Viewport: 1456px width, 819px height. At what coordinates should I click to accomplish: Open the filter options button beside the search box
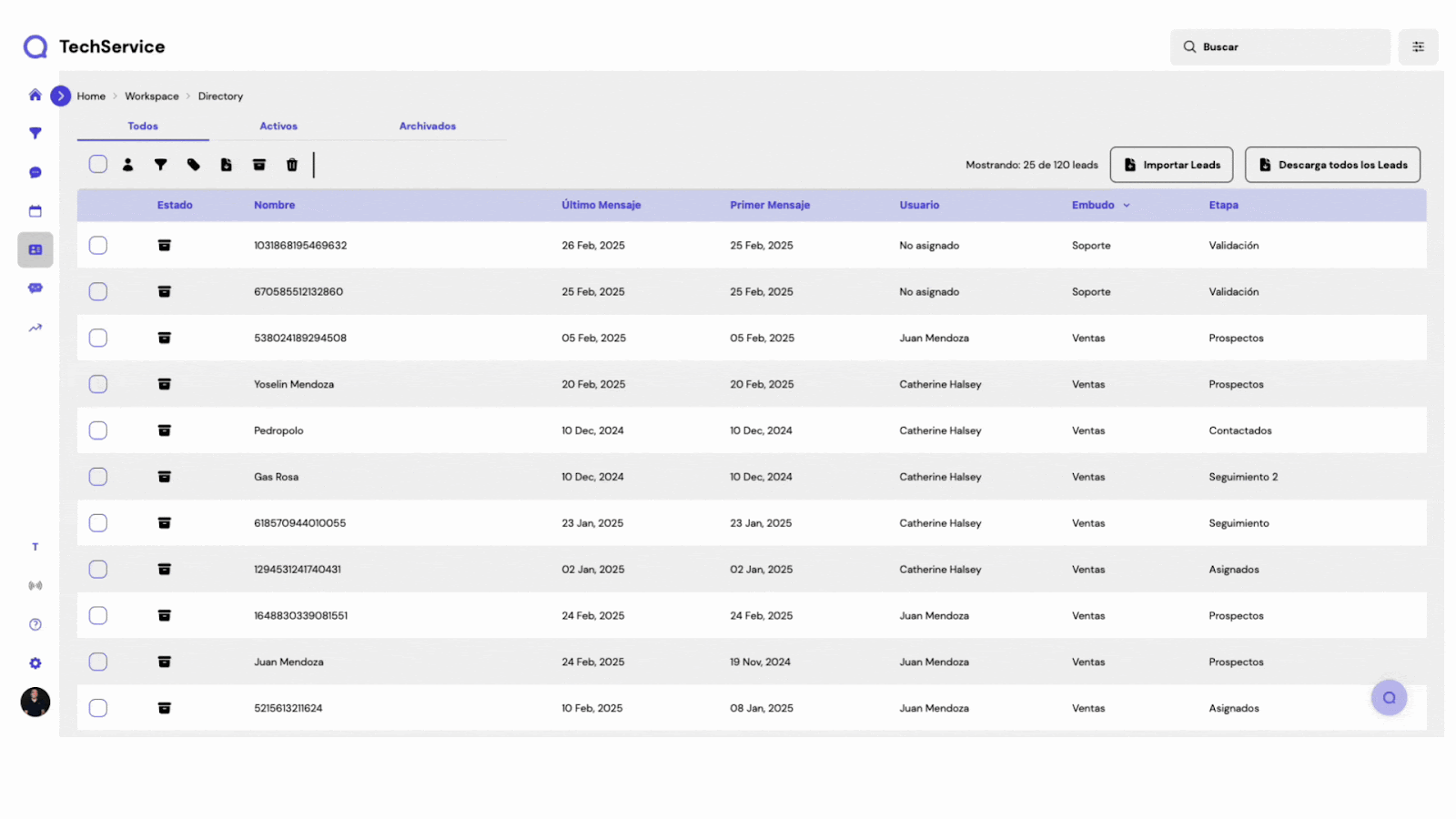(1418, 47)
